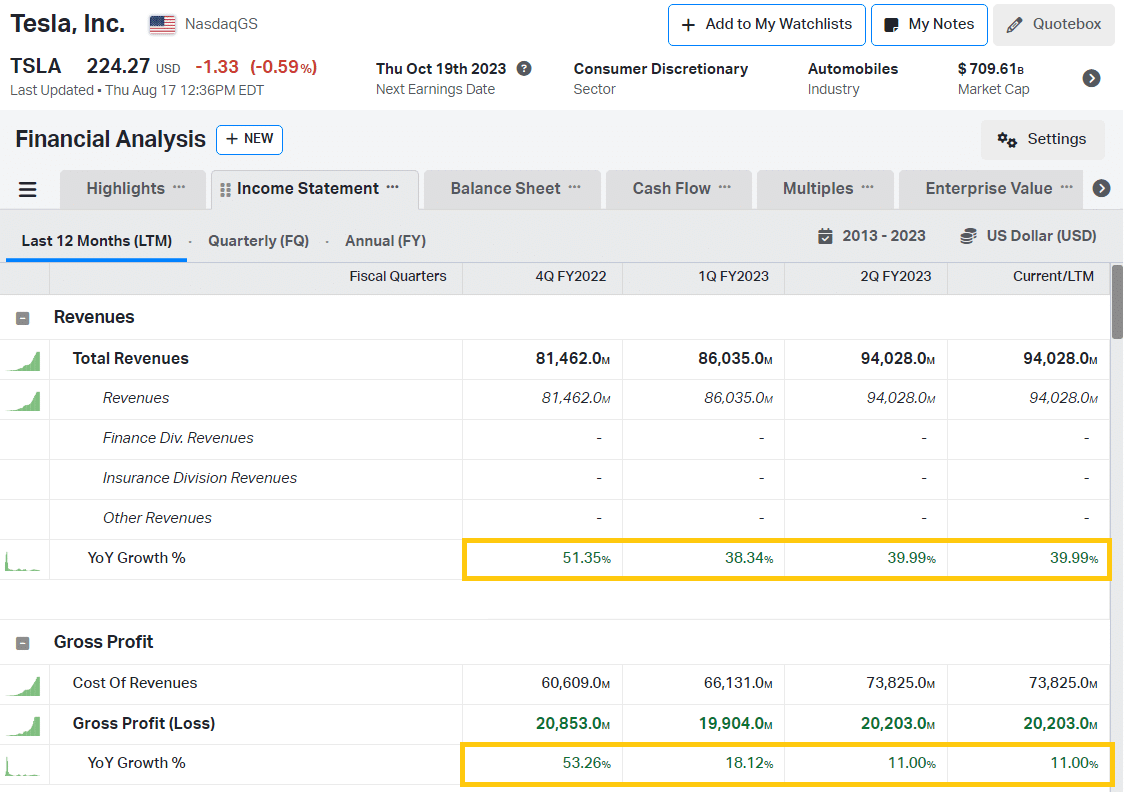The height and width of the screenshot is (792, 1124).
Task: Click the coins icon beside US Dollar (USD)
Action: click(968, 237)
